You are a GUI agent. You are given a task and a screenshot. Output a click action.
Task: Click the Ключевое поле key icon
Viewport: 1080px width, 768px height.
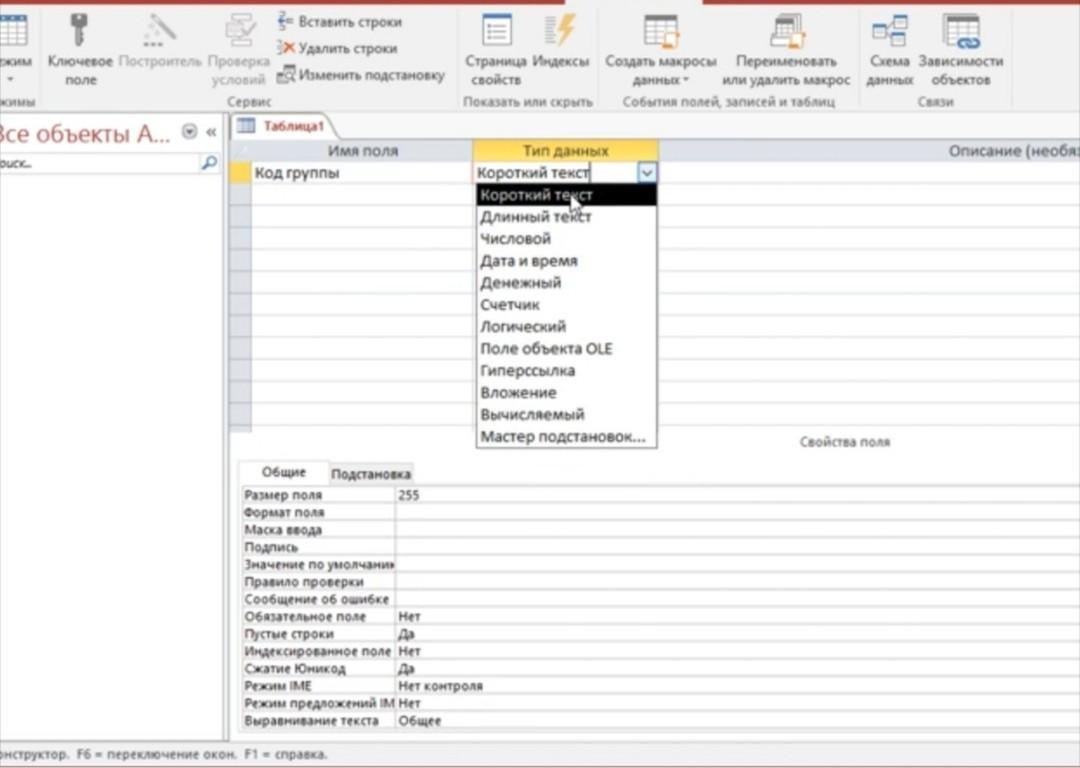pos(79,30)
